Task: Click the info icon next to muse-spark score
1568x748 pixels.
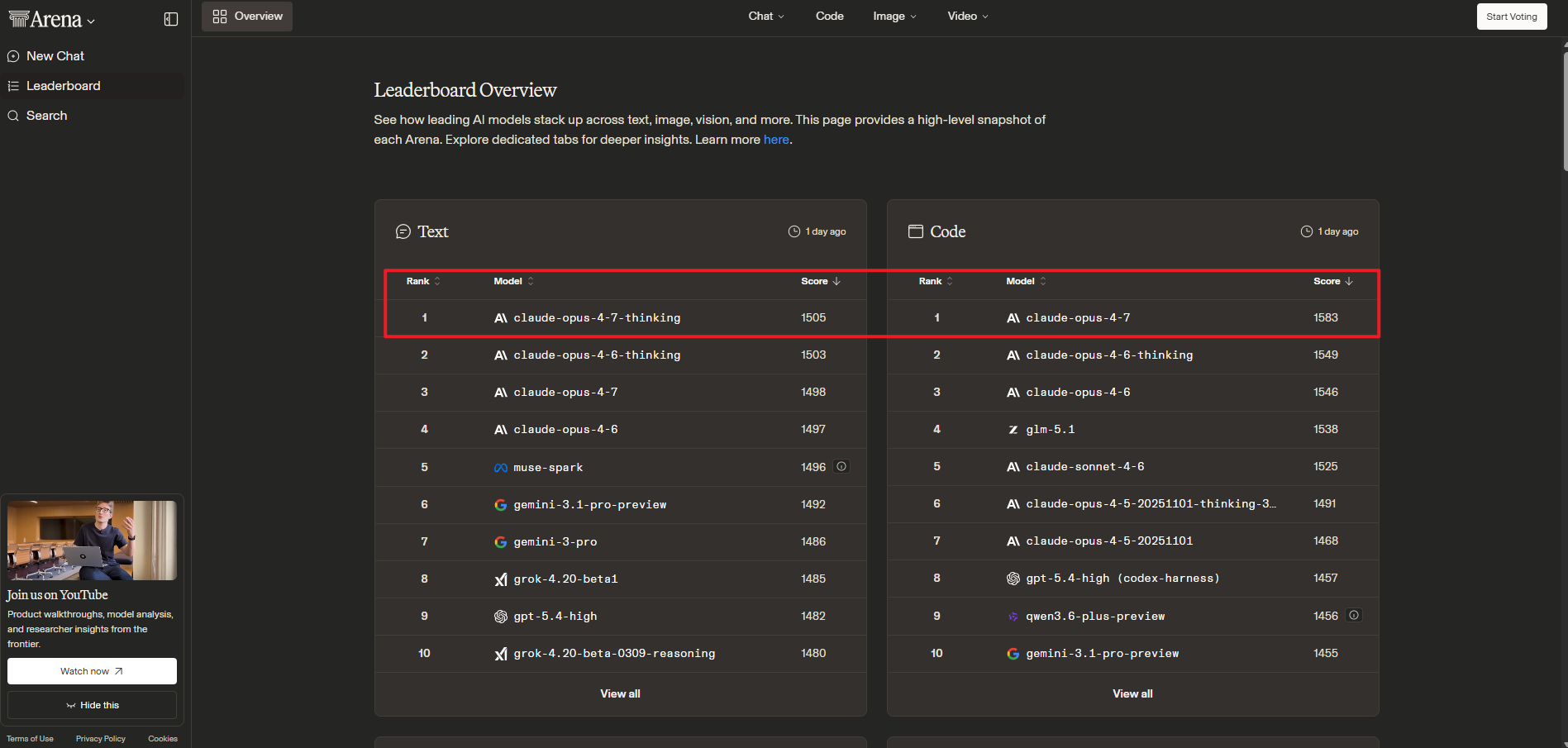Action: pos(841,466)
